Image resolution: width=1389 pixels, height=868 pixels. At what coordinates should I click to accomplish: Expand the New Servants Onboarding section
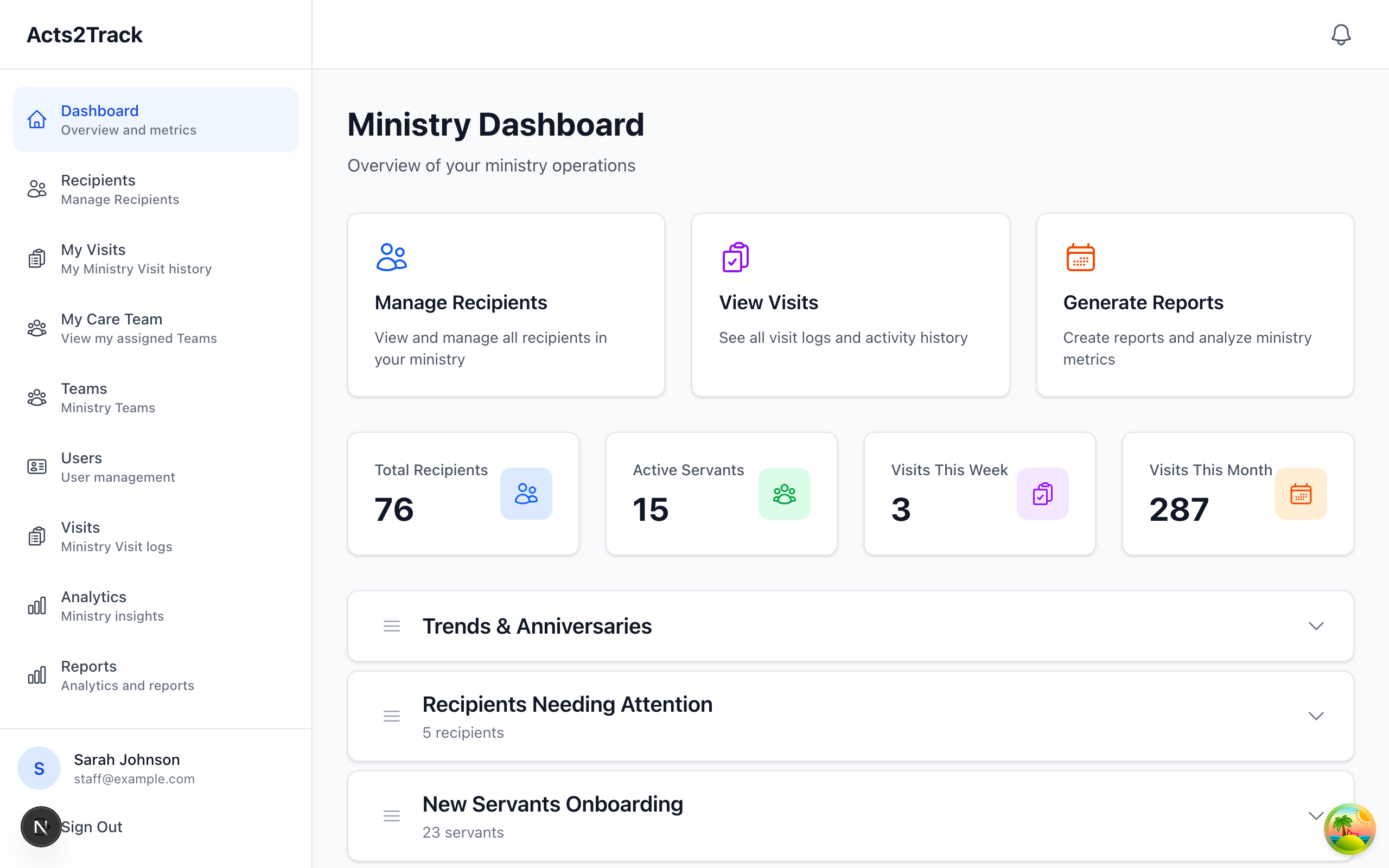click(1316, 815)
